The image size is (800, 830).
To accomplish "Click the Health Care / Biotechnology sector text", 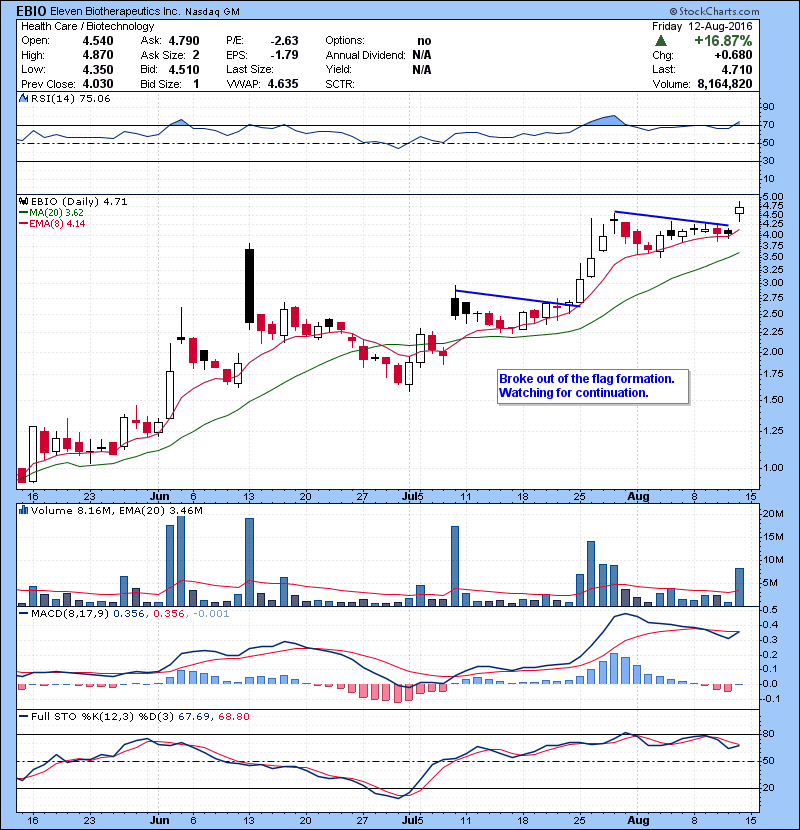I will tap(88, 26).
